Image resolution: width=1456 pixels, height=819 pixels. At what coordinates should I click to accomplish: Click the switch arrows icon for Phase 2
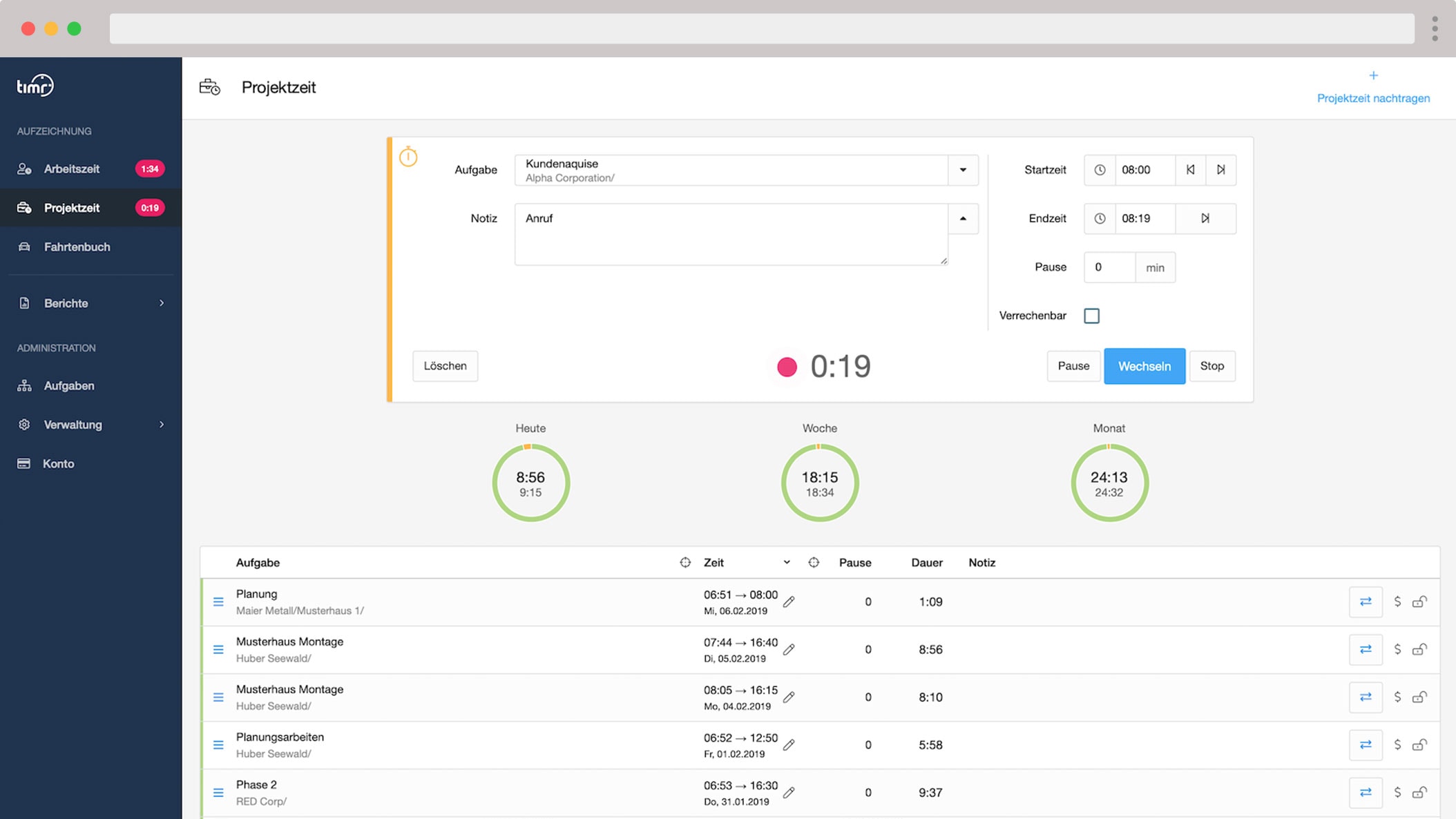[1366, 792]
